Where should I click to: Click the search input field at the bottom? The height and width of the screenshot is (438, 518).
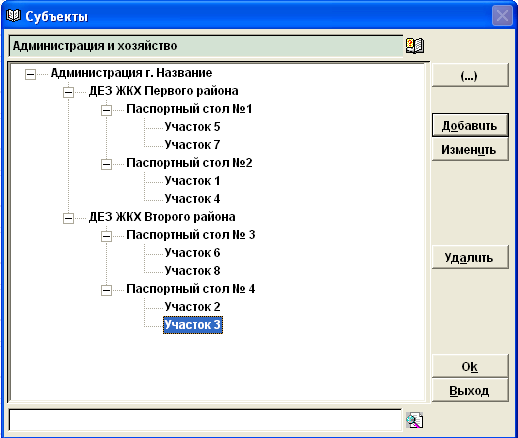(x=205, y=420)
